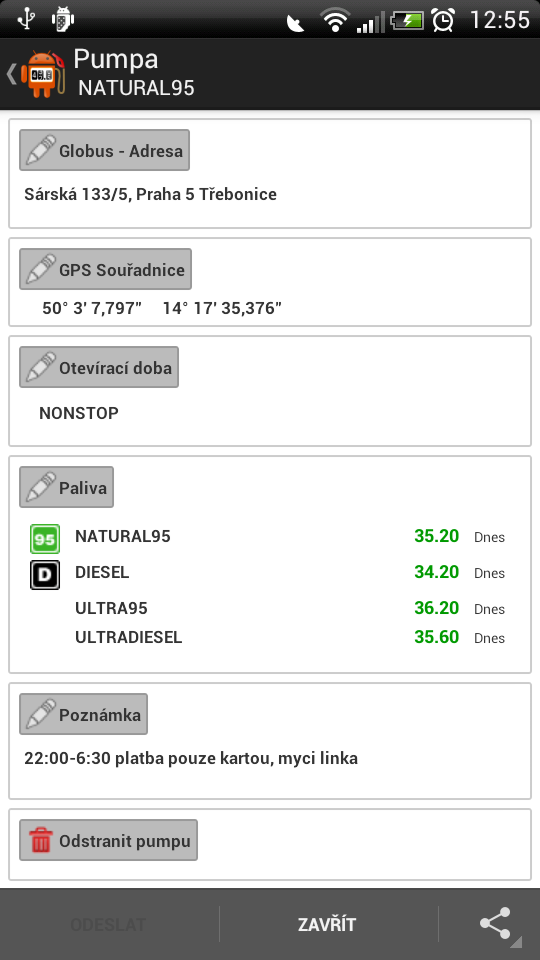Tap the disabled ODESLAT button
The width and height of the screenshot is (540, 960).
(x=108, y=924)
